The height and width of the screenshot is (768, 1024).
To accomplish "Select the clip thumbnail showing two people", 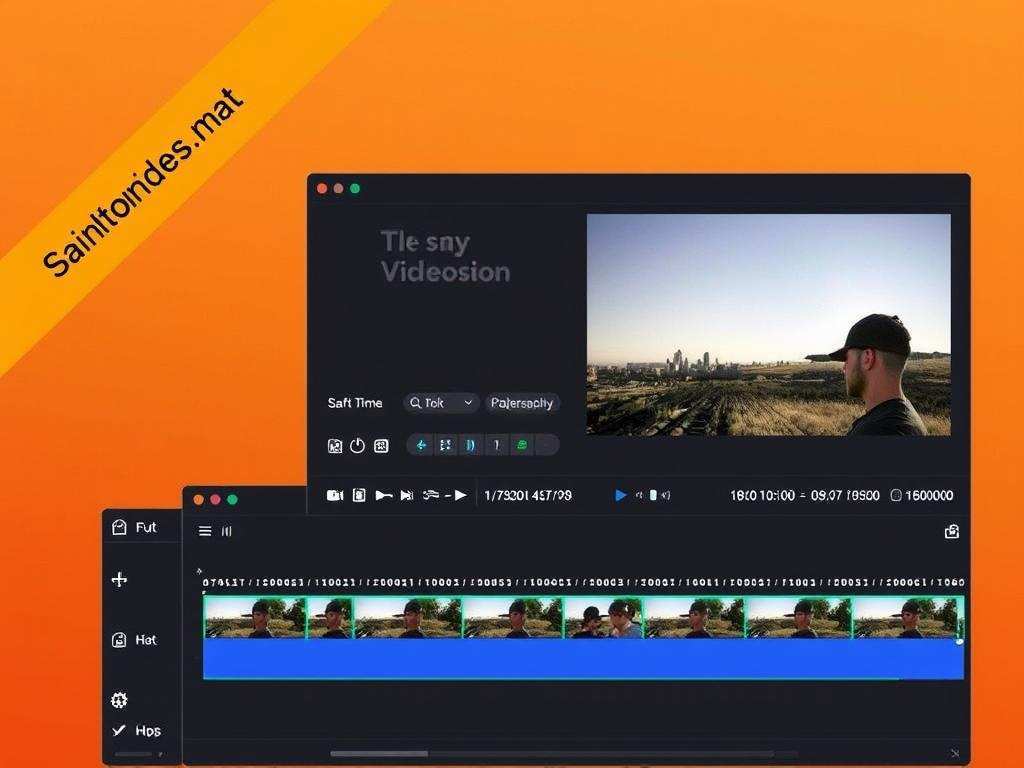I will tap(604, 618).
